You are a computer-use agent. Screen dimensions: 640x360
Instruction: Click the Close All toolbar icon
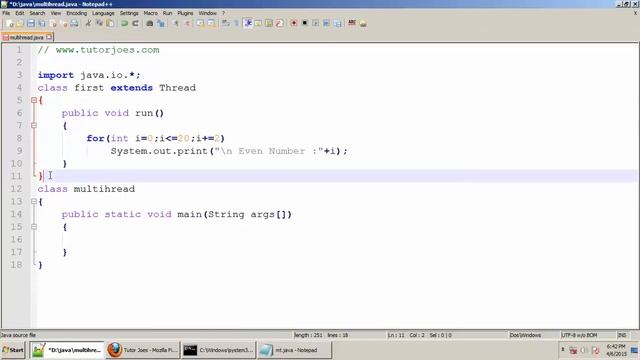pos(64,24)
